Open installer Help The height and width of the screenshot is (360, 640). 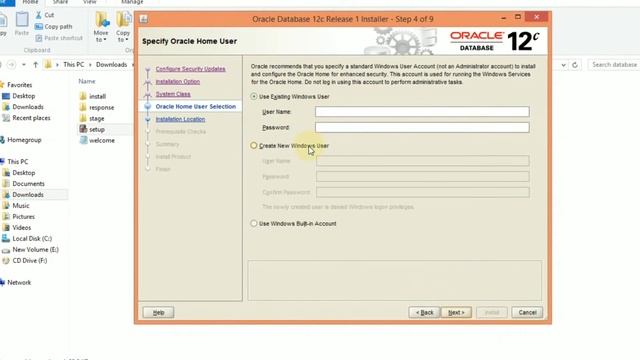pyautogui.click(x=158, y=312)
